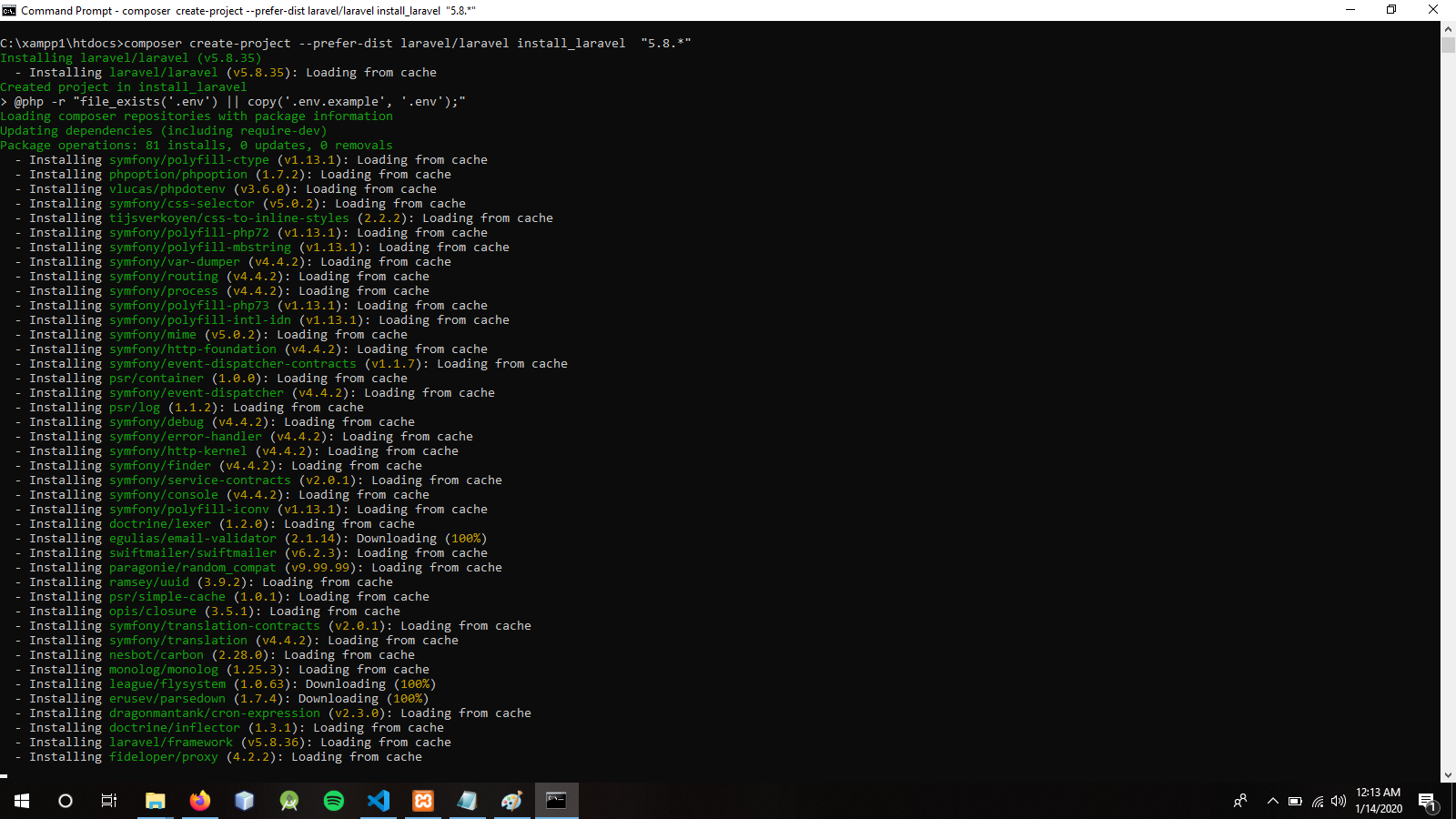Open Spotify from the taskbar
The width and height of the screenshot is (1456, 819).
[334, 801]
